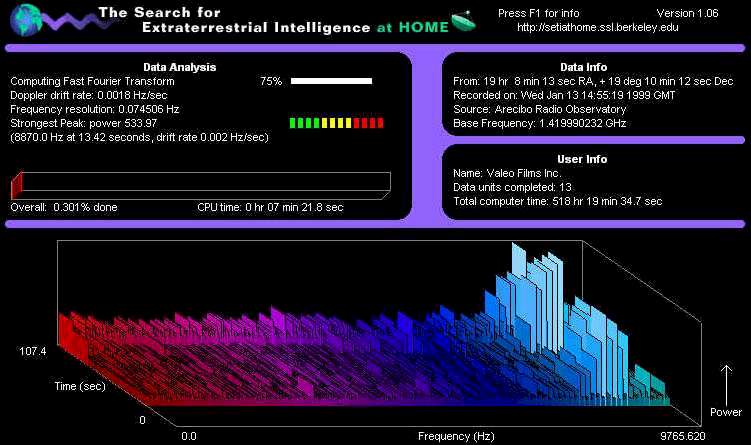This screenshot has height=445, width=751.
Task: Click the "0.0" frequency axis origin value
Action: (x=189, y=436)
